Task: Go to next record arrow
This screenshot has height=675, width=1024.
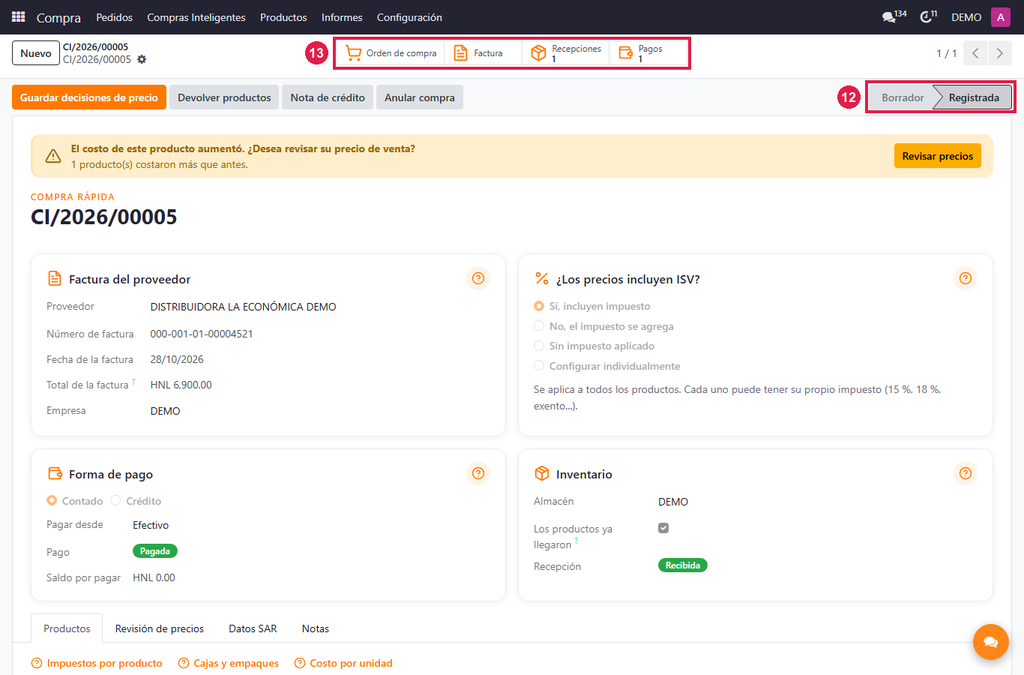Action: (x=999, y=54)
